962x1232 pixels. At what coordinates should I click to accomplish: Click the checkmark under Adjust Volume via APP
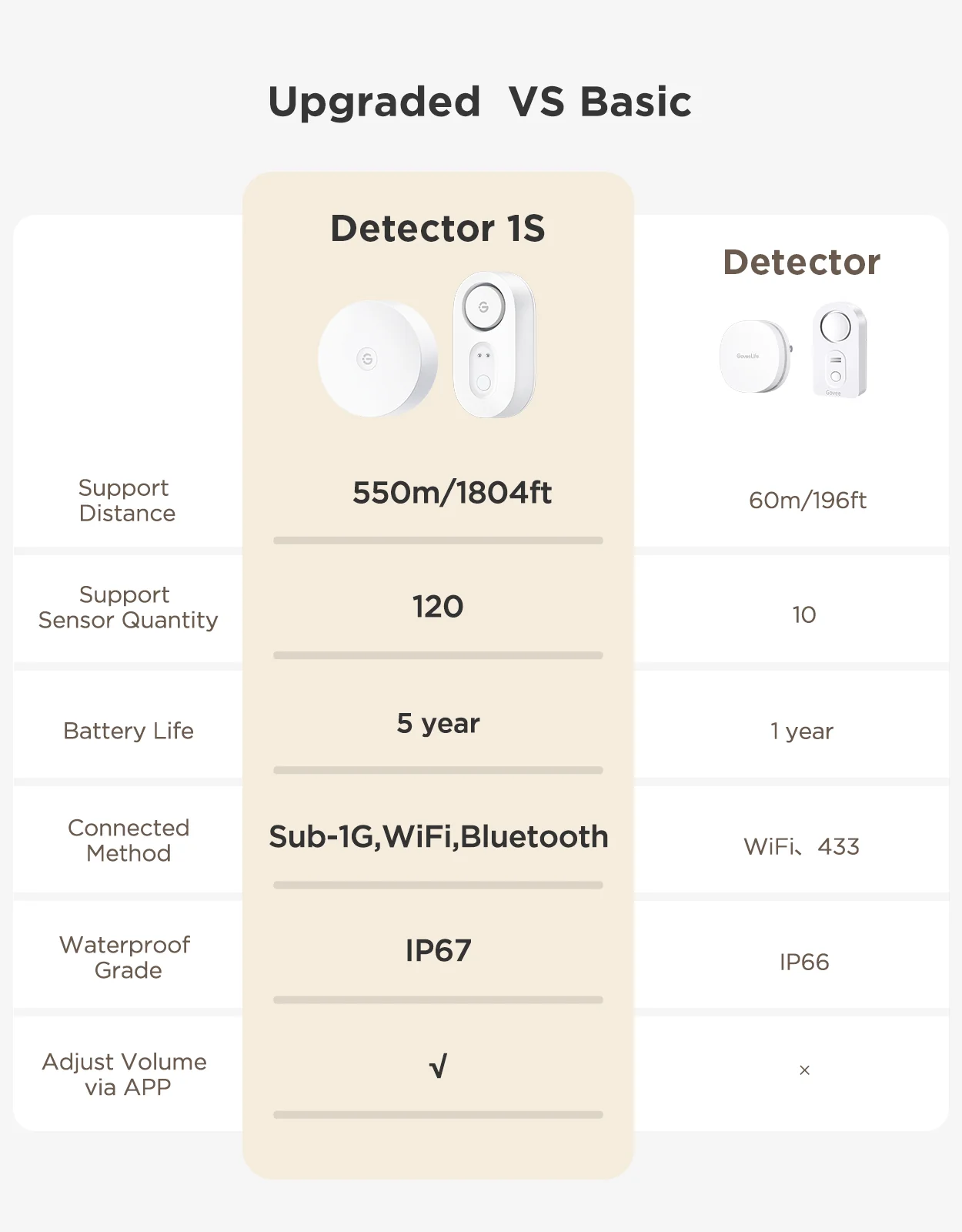pyautogui.click(x=438, y=1067)
